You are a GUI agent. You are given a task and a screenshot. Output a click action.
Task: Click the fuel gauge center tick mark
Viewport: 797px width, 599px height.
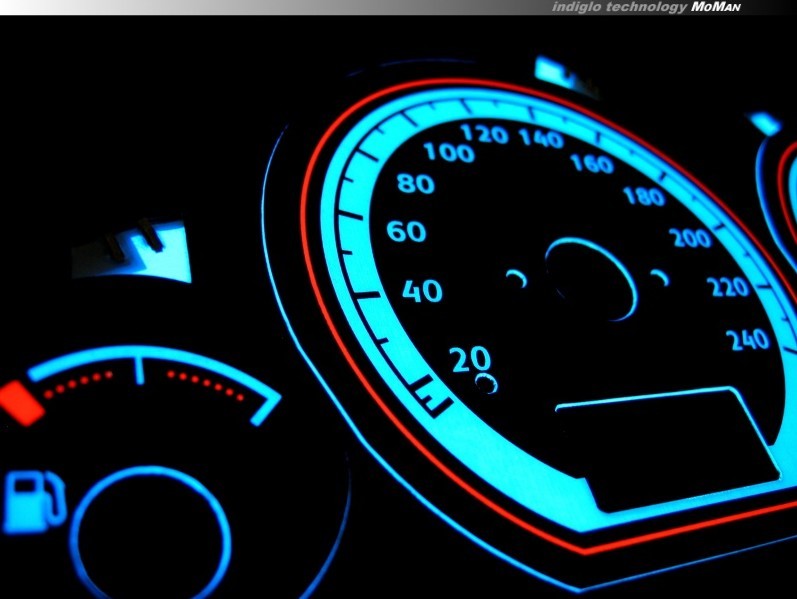141,372
